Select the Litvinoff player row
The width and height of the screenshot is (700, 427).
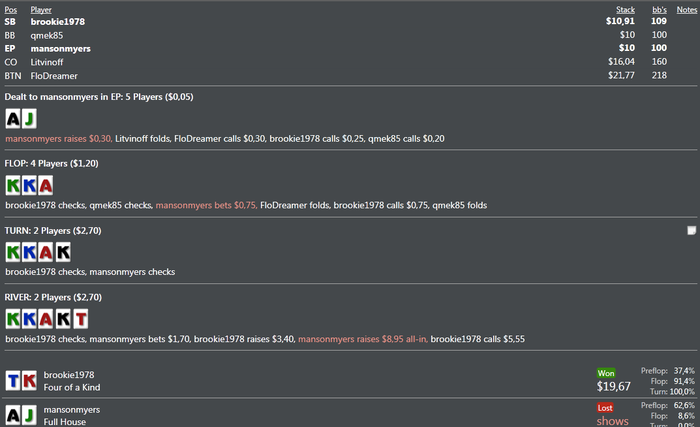pyautogui.click(x=48, y=60)
